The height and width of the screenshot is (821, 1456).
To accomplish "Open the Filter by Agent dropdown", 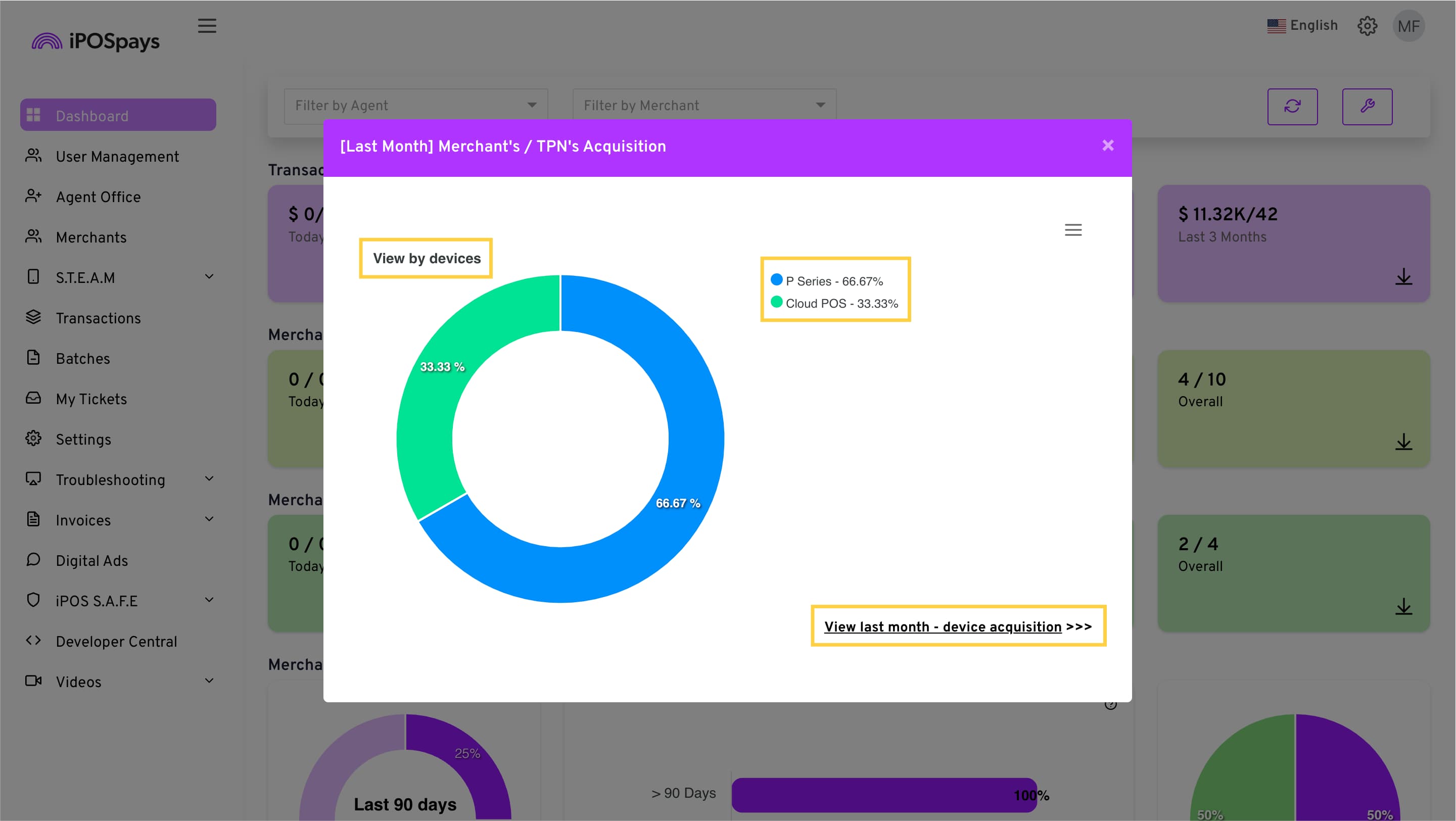I will 416,106.
